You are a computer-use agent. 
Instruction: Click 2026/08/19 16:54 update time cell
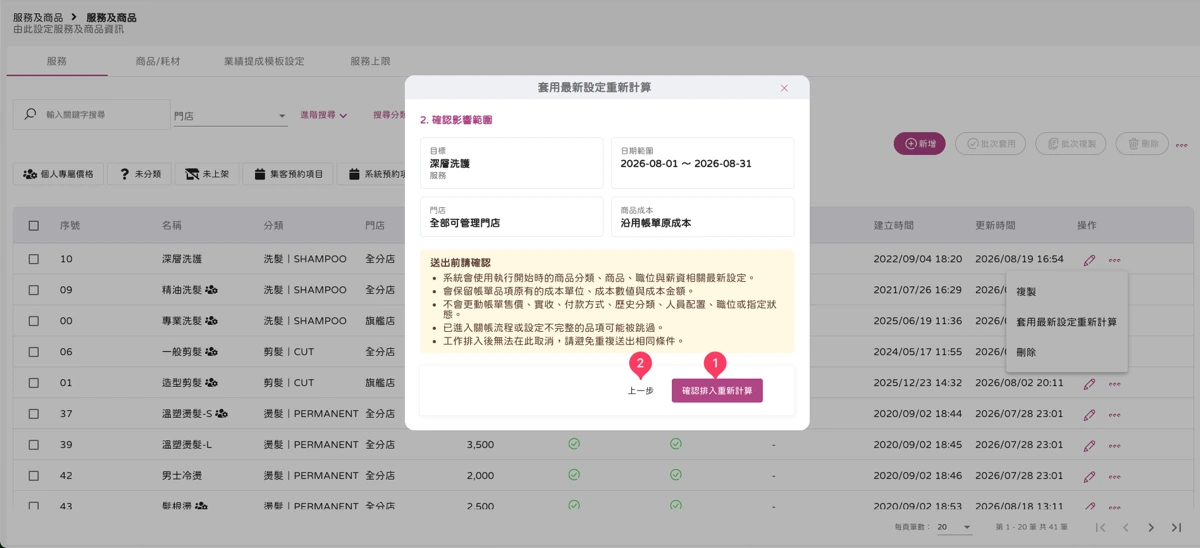point(1020,259)
